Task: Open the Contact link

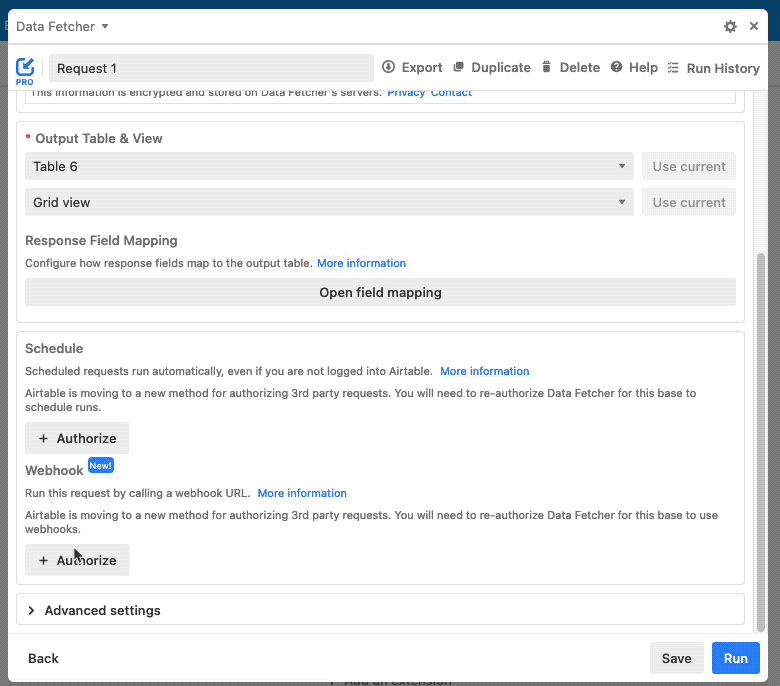Action: [x=451, y=93]
